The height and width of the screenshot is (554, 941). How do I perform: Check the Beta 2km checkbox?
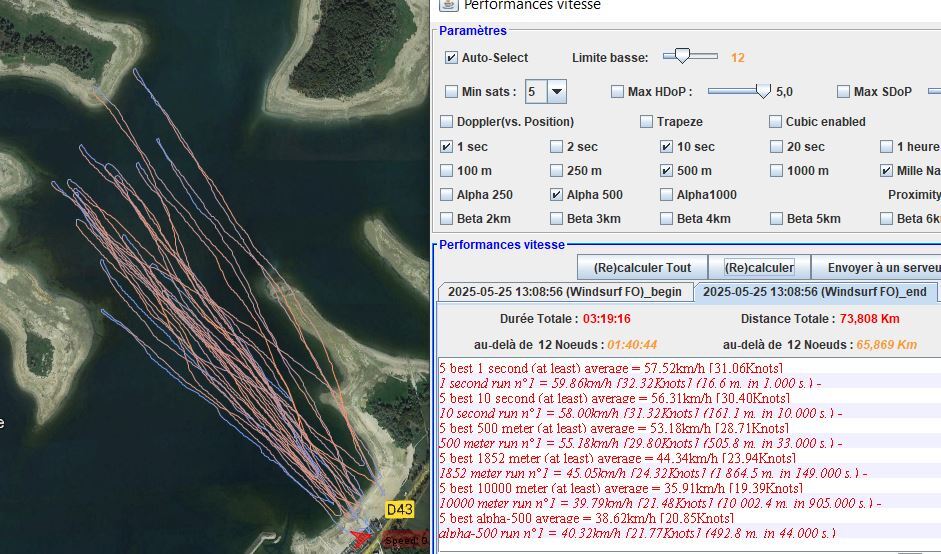tap(446, 218)
